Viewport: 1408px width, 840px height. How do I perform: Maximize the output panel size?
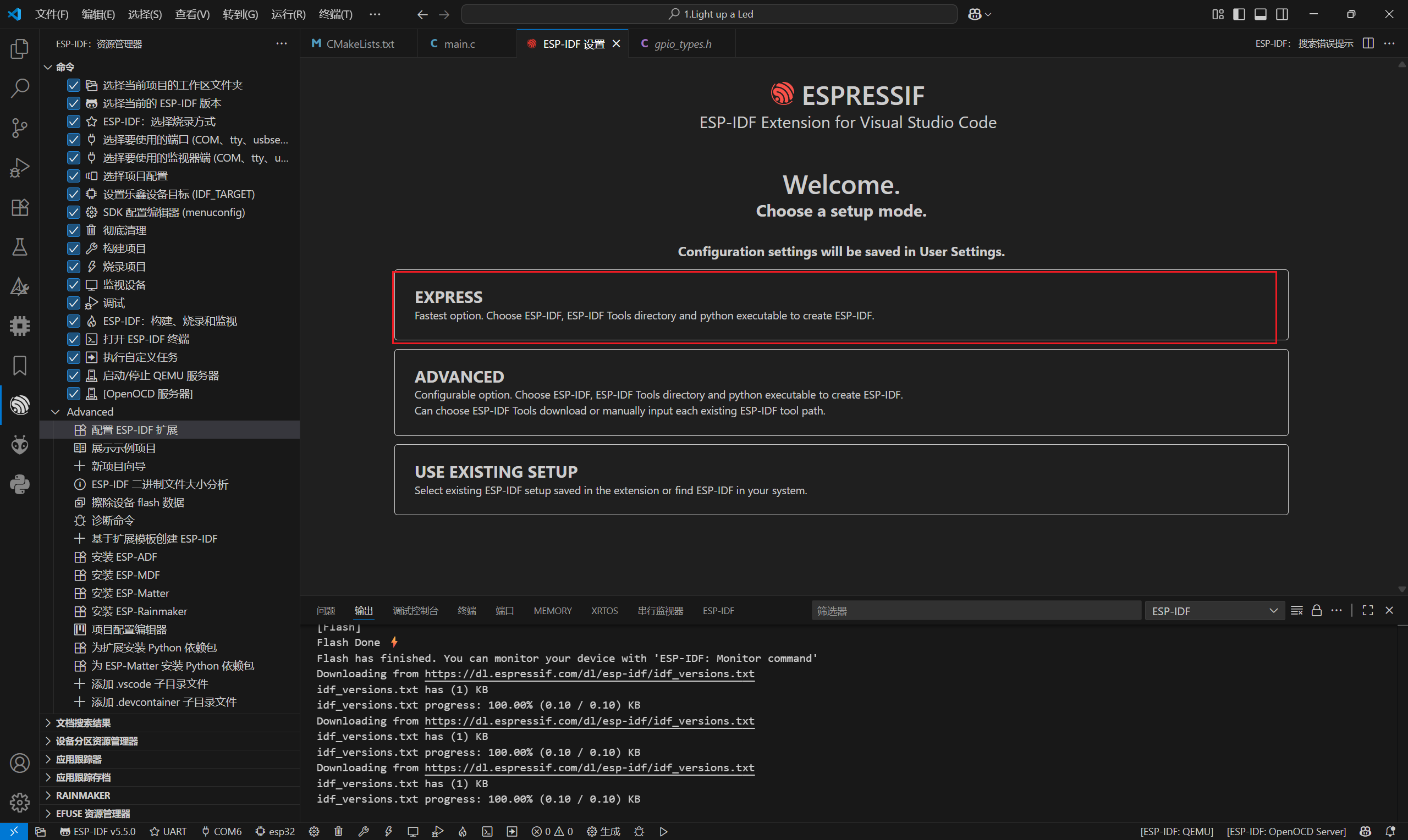[1368, 610]
